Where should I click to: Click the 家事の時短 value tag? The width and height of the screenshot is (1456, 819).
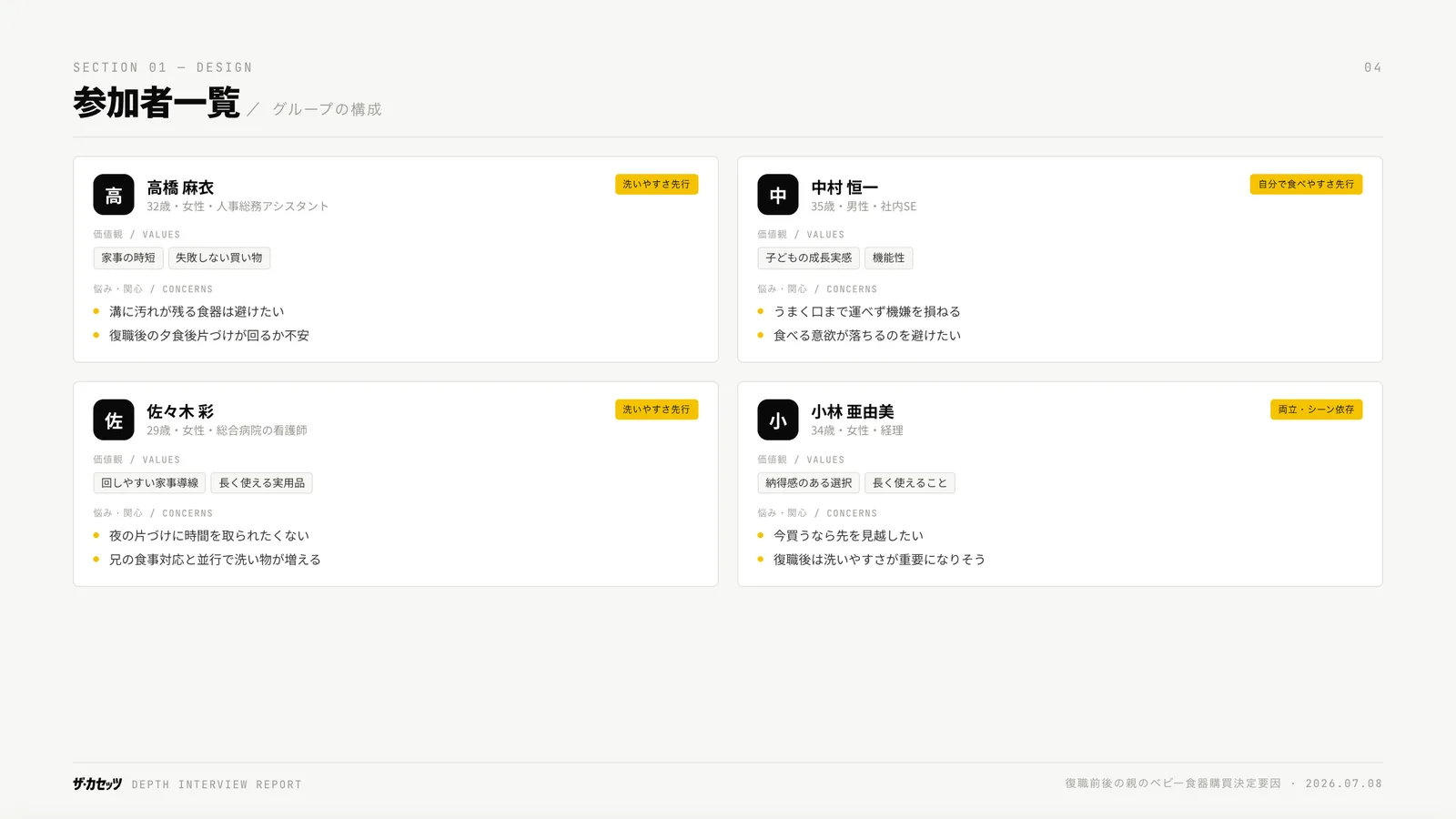coord(128,258)
